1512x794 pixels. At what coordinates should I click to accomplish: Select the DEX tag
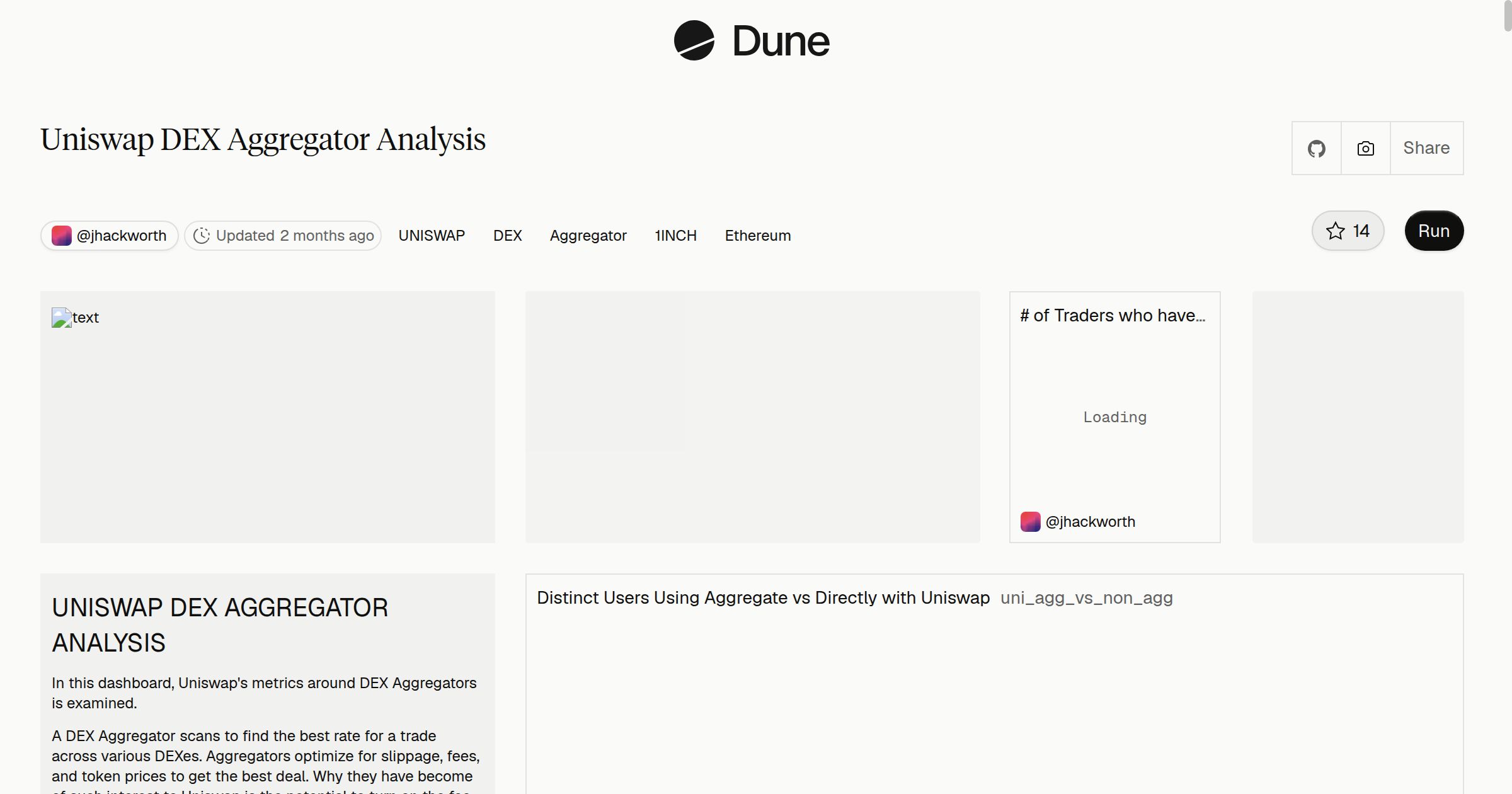[507, 236]
